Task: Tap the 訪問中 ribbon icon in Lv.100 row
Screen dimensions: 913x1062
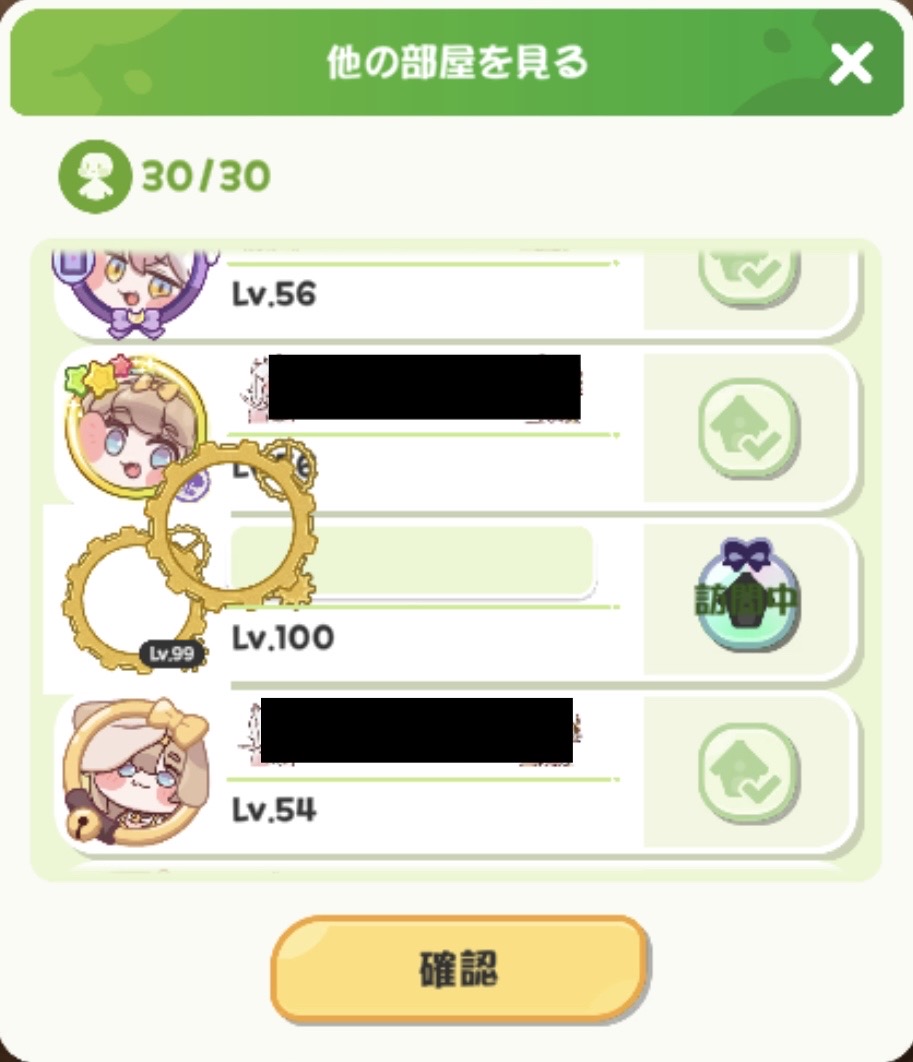Action: click(x=748, y=595)
